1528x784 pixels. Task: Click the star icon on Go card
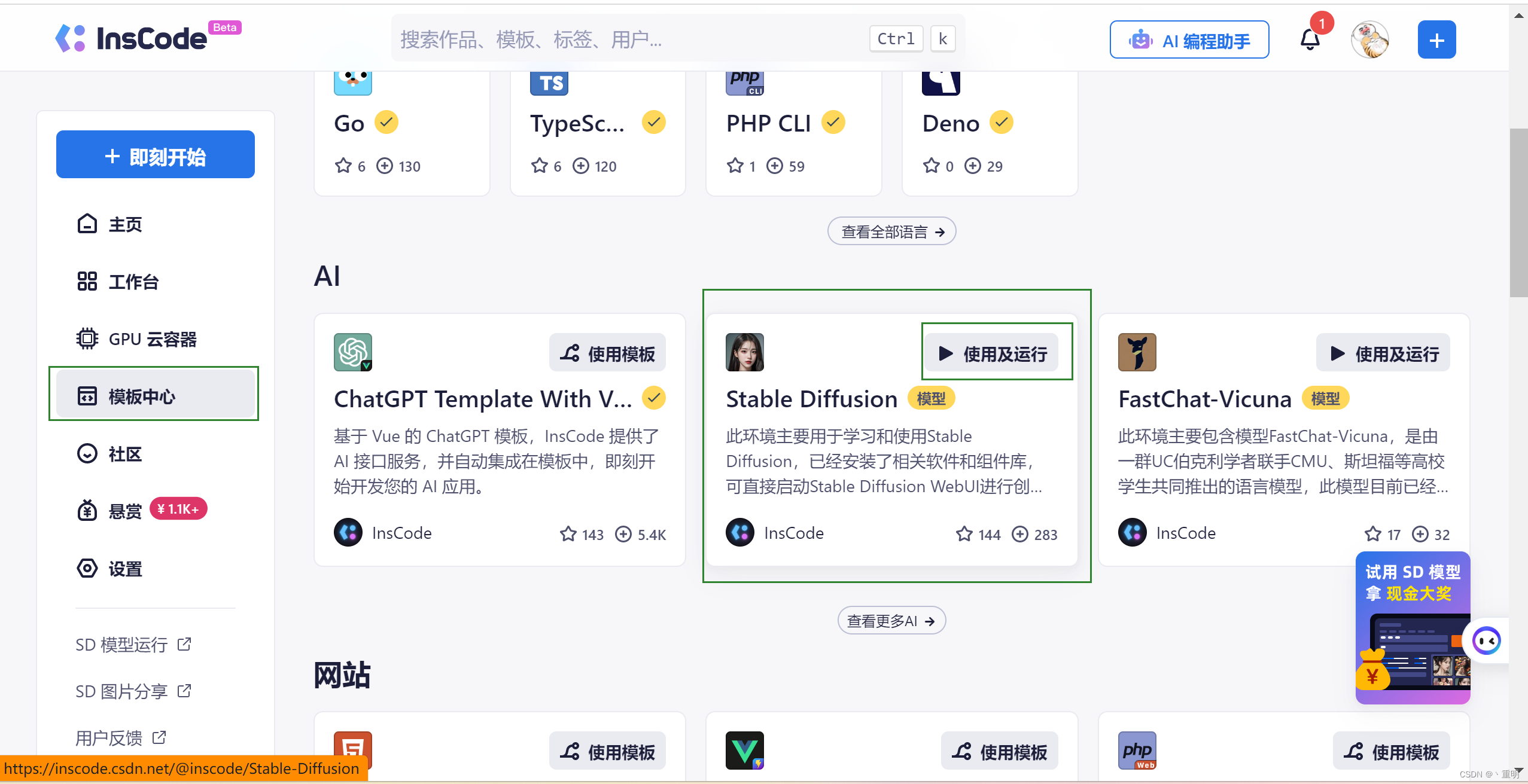point(343,166)
